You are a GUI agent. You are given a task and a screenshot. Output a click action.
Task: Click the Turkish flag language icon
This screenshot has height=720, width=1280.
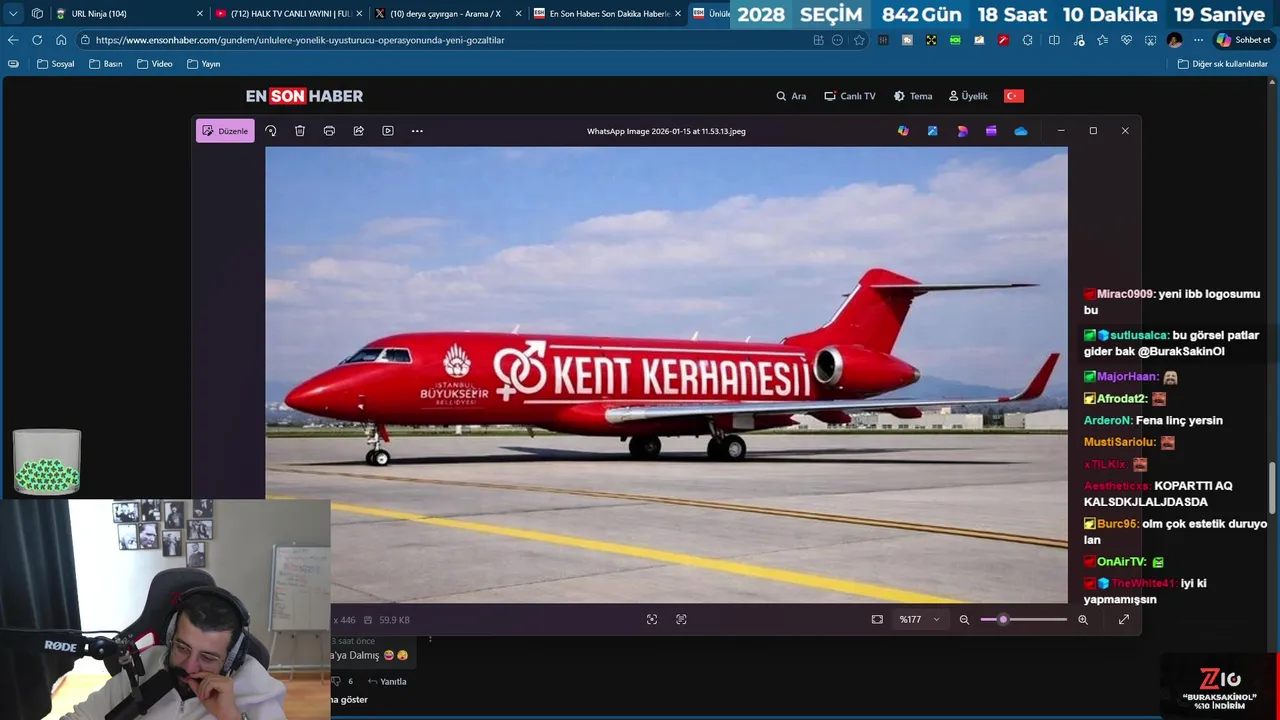click(x=1014, y=96)
